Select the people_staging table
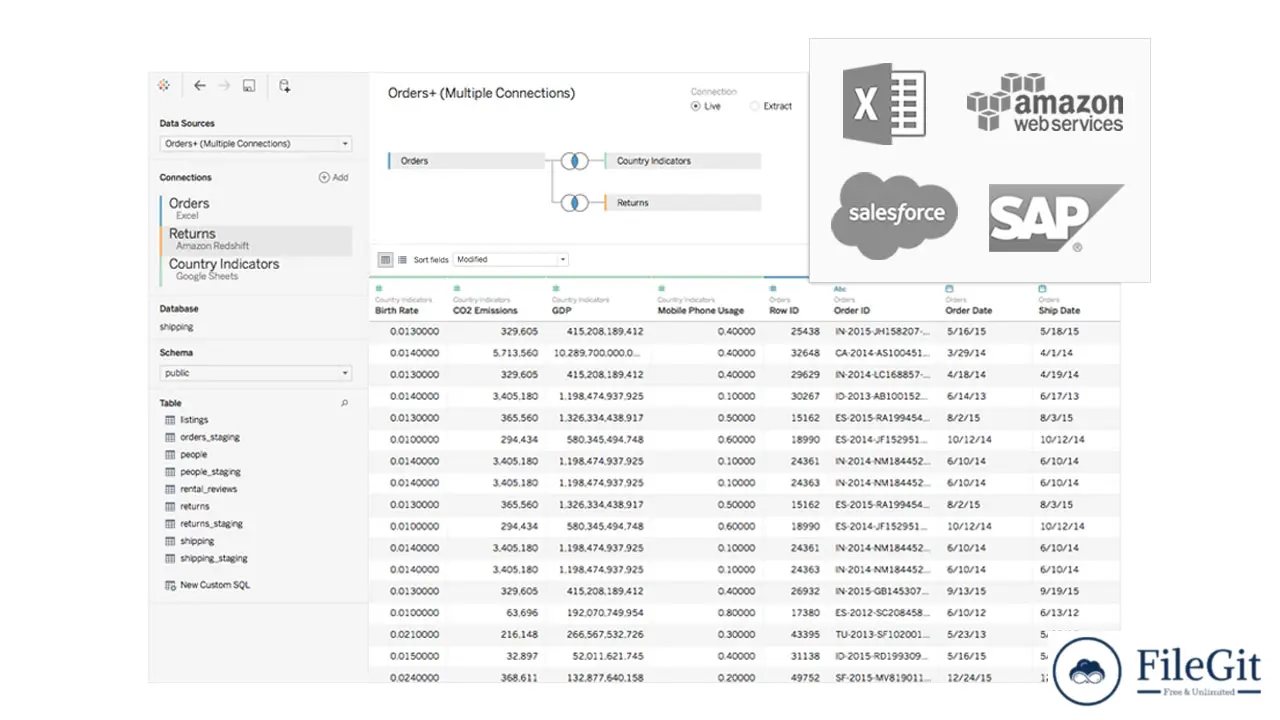Screen dimensions: 1280x720 210,472
